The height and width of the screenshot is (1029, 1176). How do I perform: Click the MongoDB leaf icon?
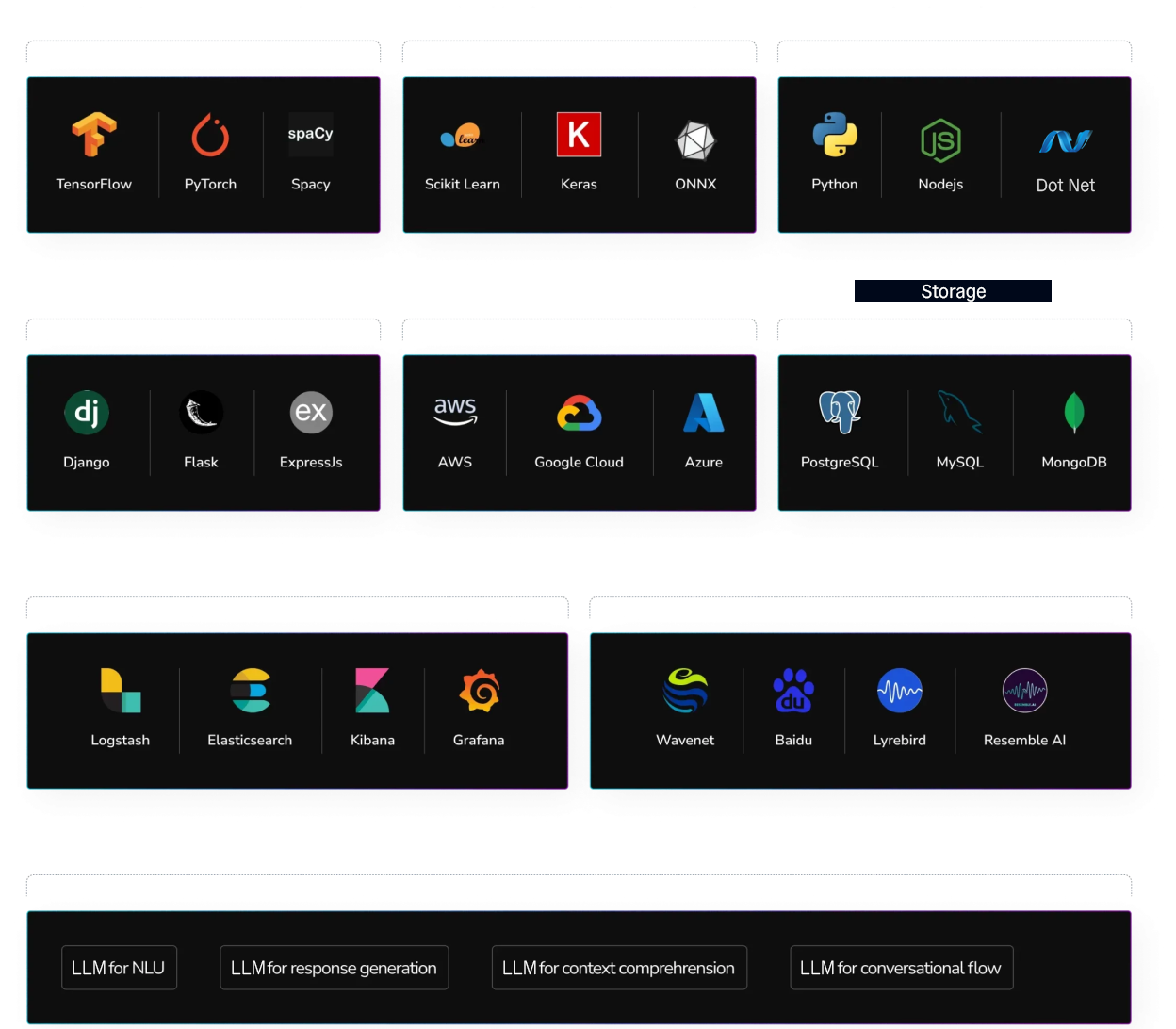point(1073,413)
